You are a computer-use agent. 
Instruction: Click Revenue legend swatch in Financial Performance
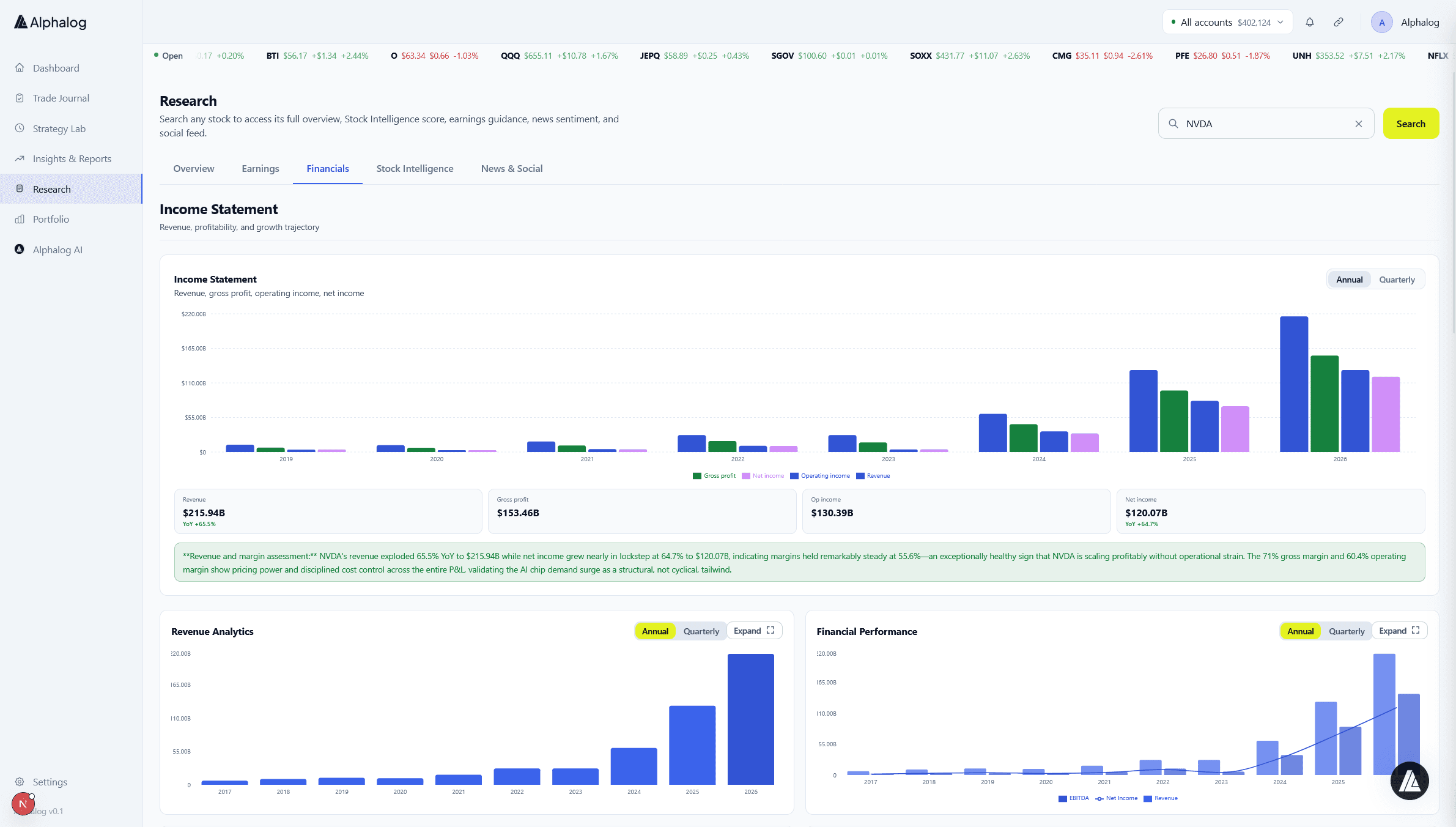point(1147,798)
